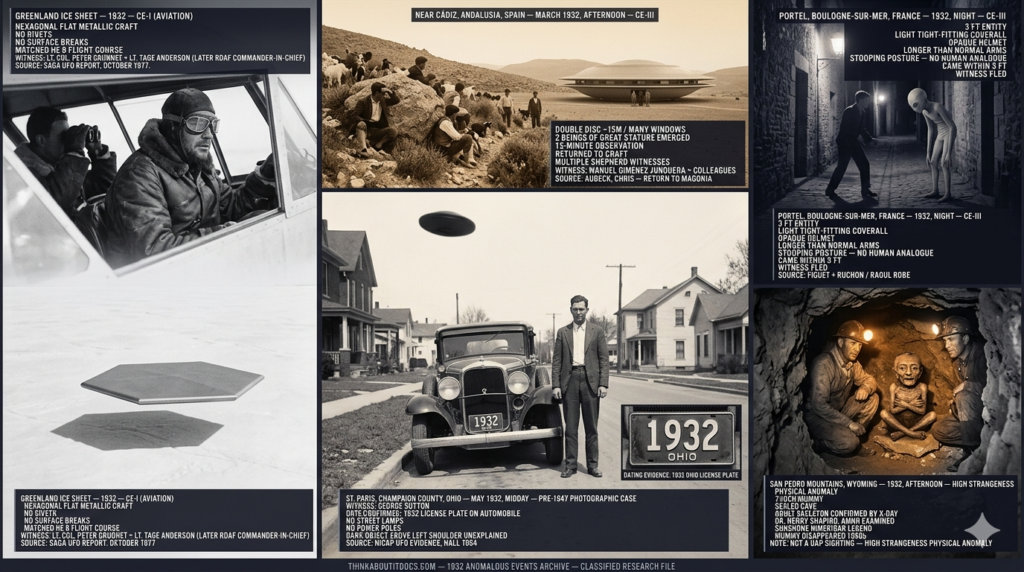The height and width of the screenshot is (572, 1024).
Task: Open the miners with cave mummy image
Action: [x=887, y=381]
